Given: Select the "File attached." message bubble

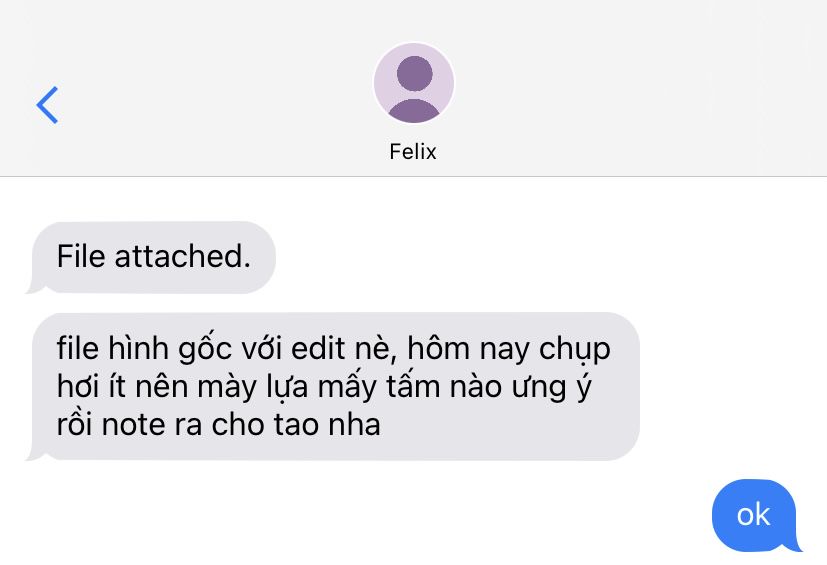Looking at the screenshot, I should click(x=153, y=257).
